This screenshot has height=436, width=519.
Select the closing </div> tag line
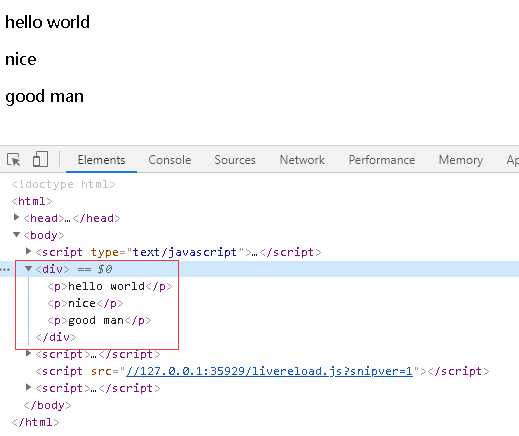pos(56,337)
